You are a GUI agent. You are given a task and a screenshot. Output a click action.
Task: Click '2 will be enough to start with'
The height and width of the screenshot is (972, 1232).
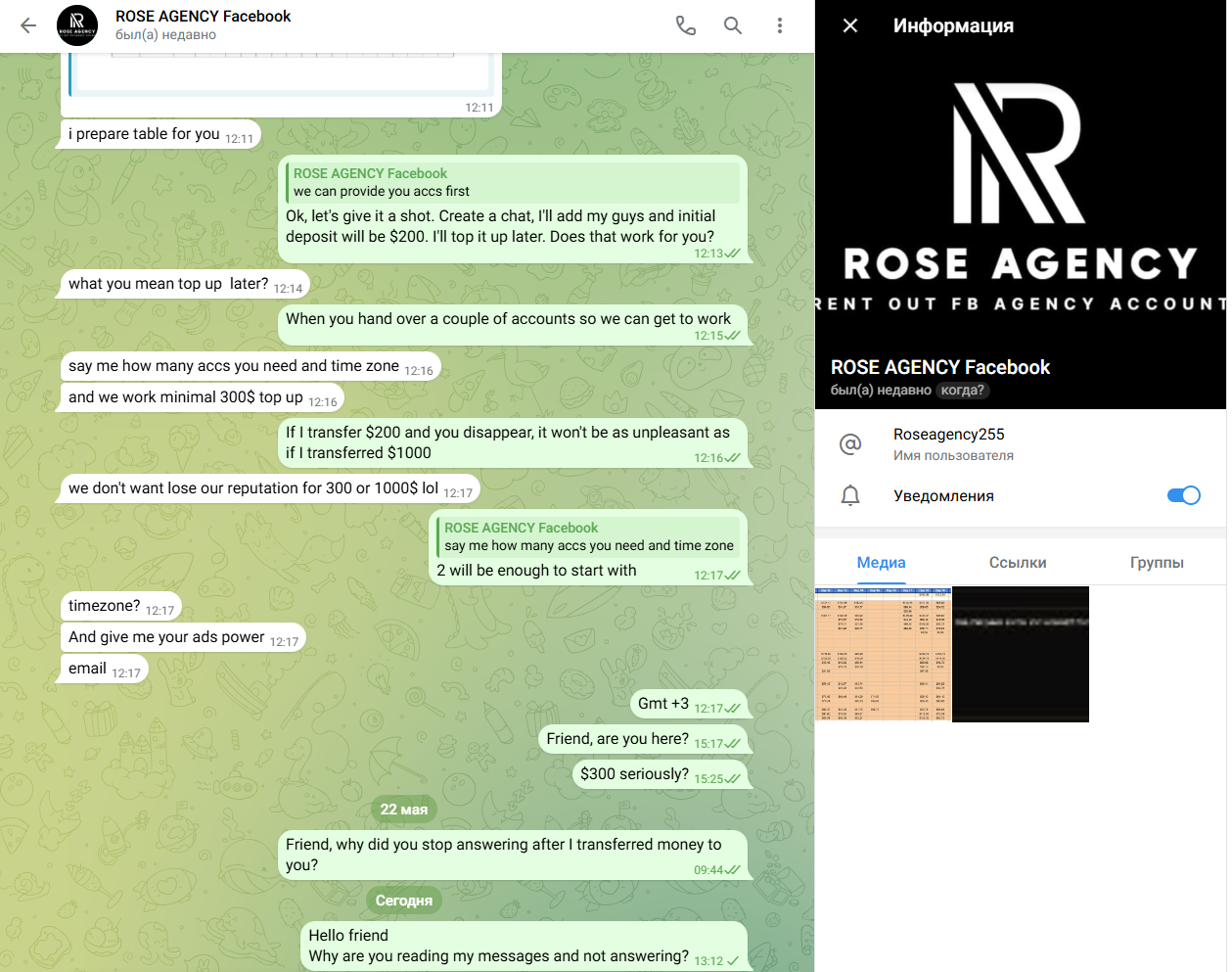(536, 571)
